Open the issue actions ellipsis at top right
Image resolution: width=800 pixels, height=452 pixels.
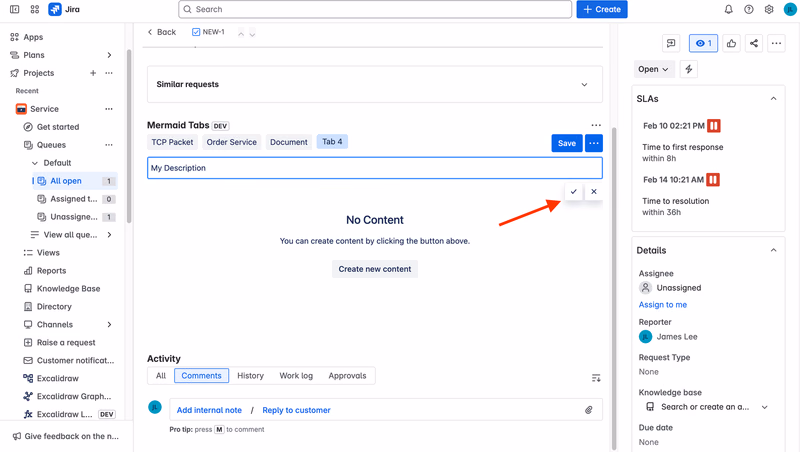click(x=776, y=43)
